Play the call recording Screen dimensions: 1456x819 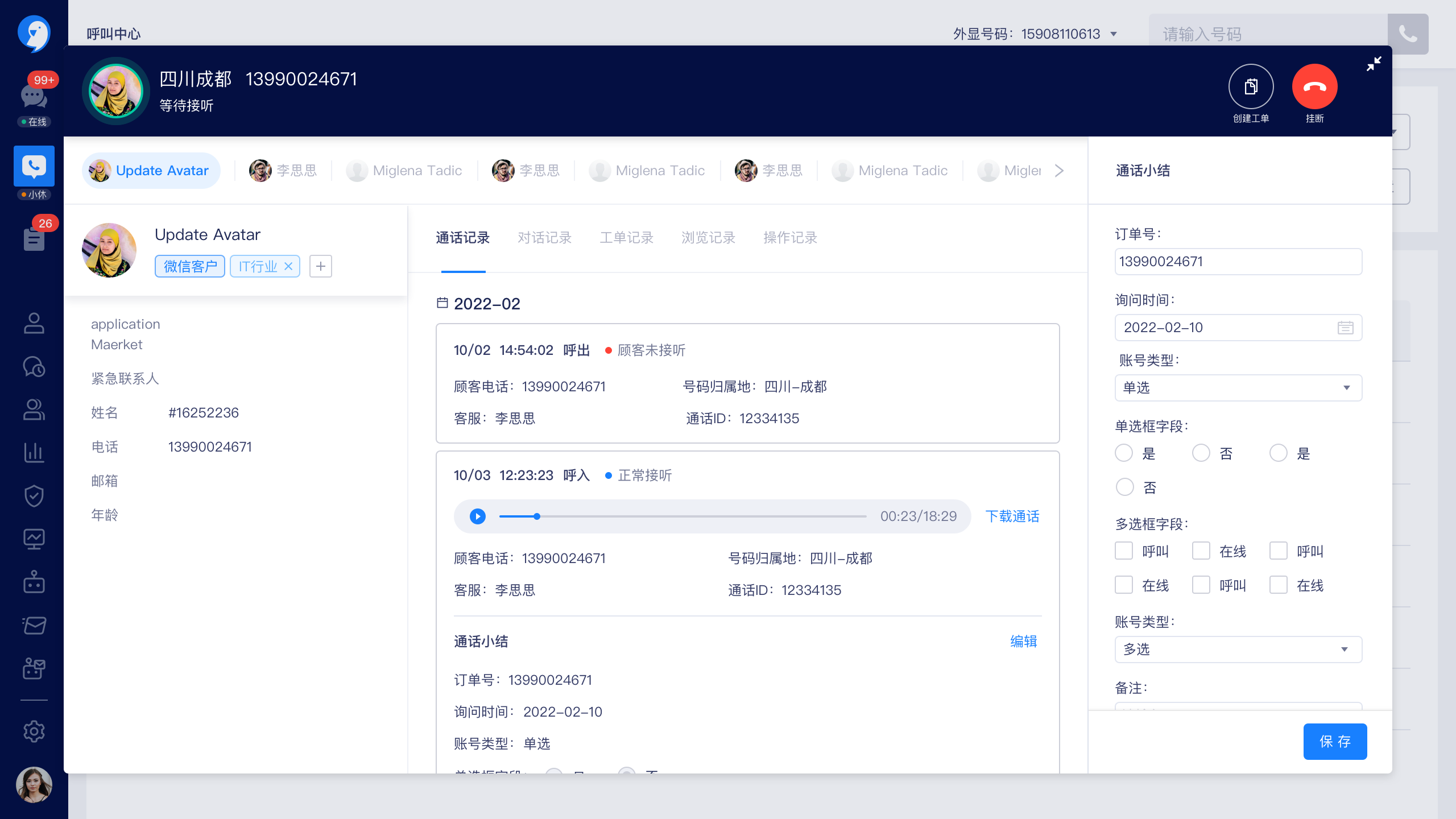click(478, 516)
